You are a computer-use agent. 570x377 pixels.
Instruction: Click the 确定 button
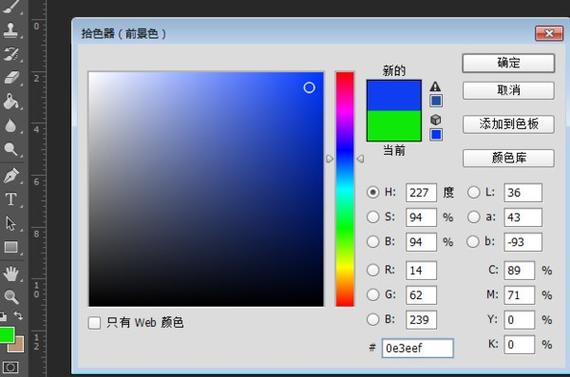point(508,63)
